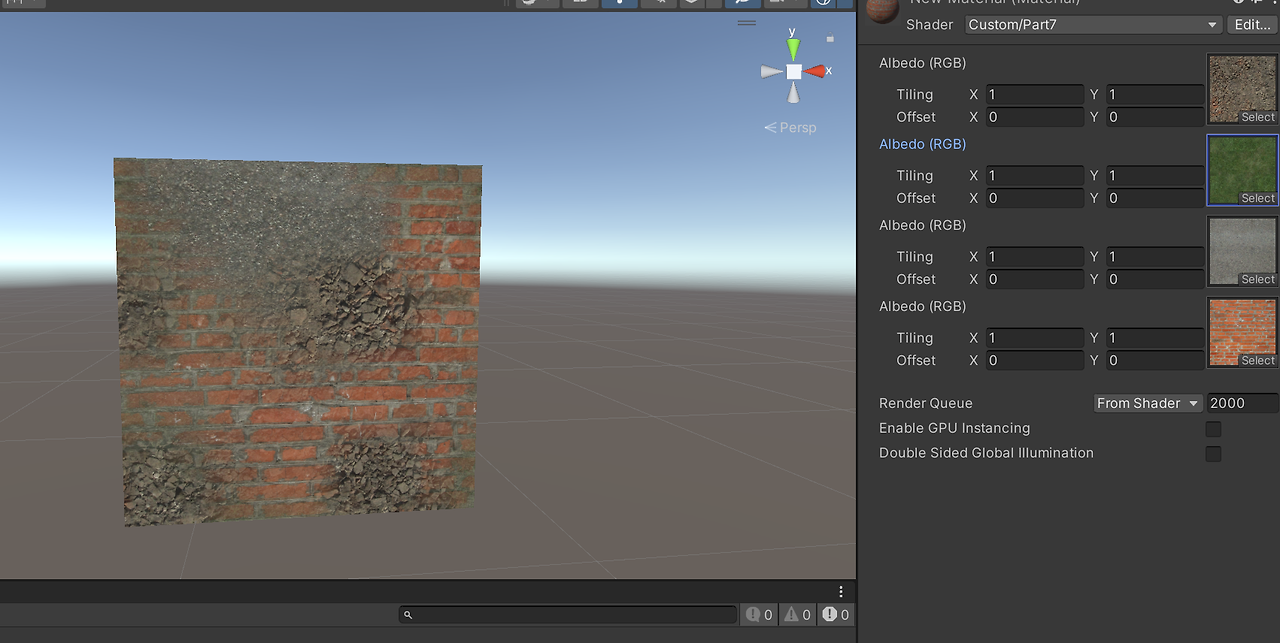Toggle the scene gizmo rotation lock icon

tap(829, 38)
